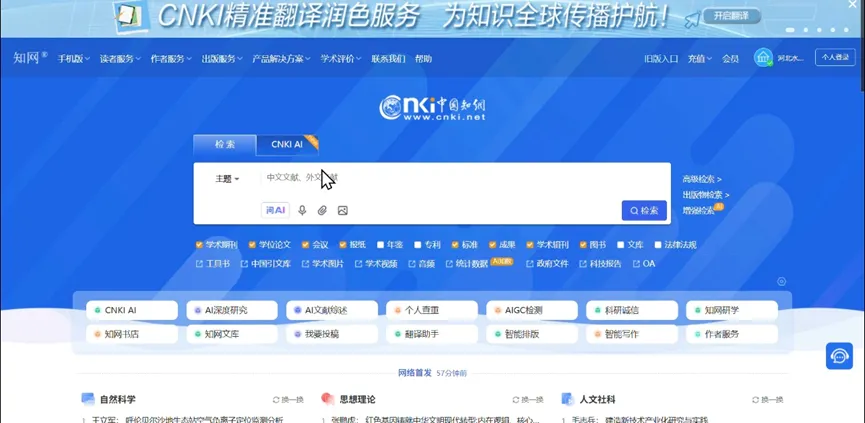
Task: Open the 翻译助手 tool tile
Action: click(x=432, y=334)
